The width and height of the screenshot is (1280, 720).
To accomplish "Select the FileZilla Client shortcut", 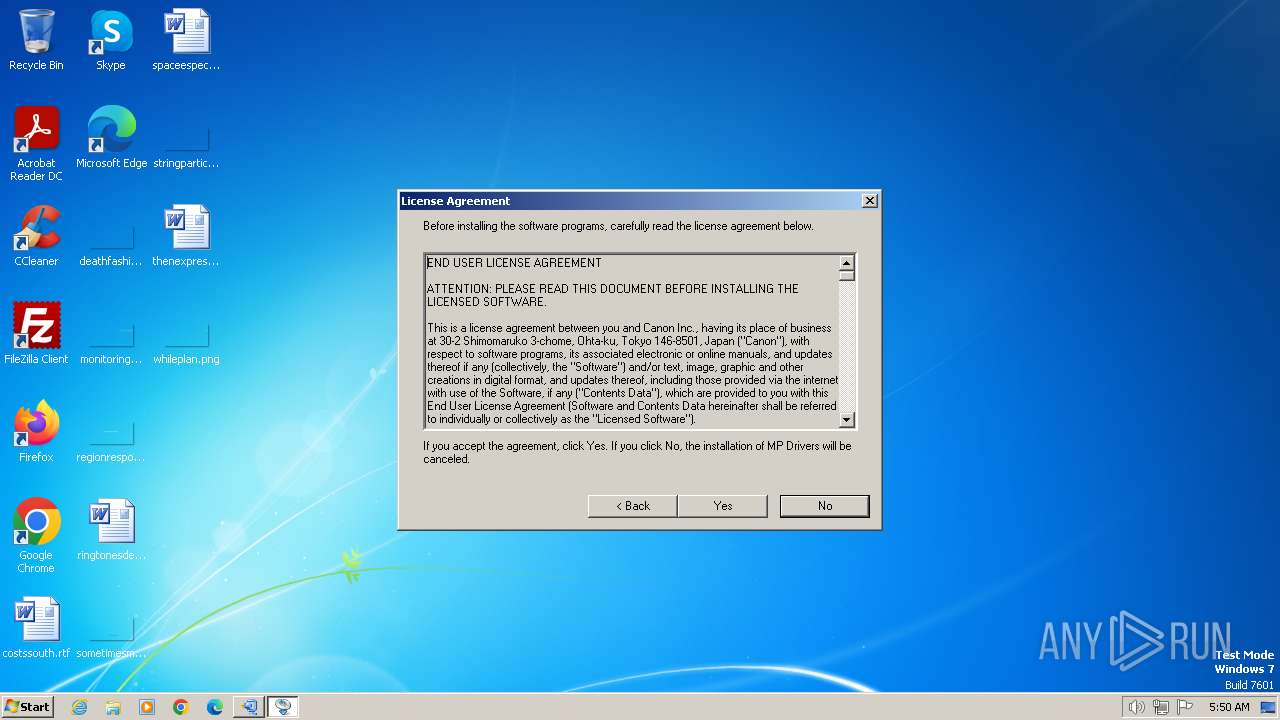I will pos(36,334).
